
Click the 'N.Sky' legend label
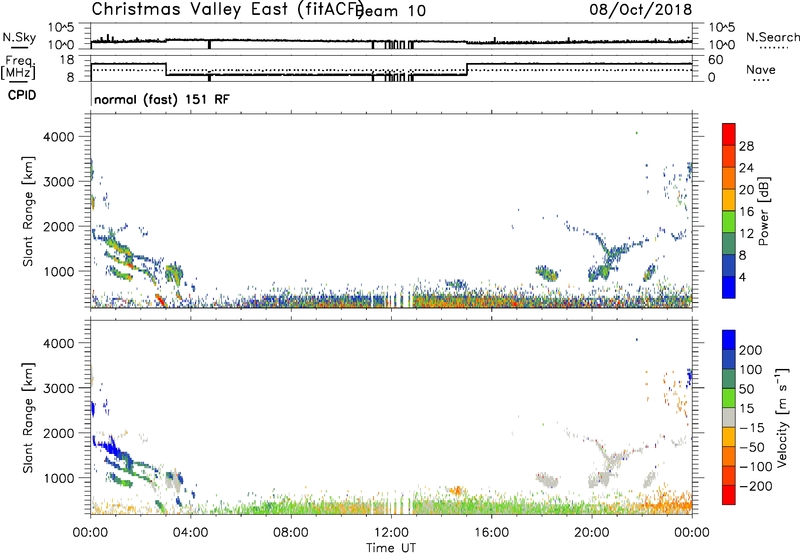tap(19, 37)
